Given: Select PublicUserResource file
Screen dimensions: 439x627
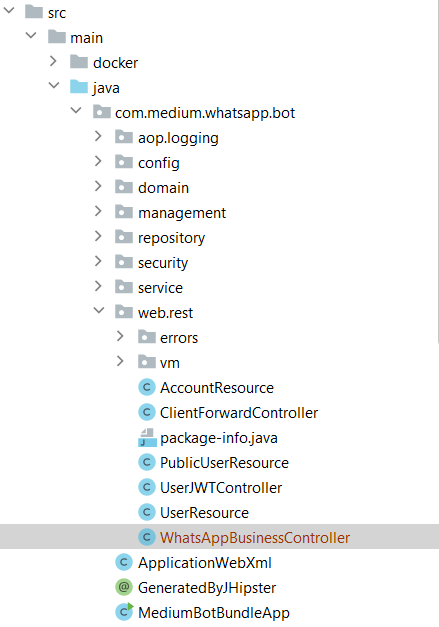Looking at the screenshot, I should click(x=224, y=463).
